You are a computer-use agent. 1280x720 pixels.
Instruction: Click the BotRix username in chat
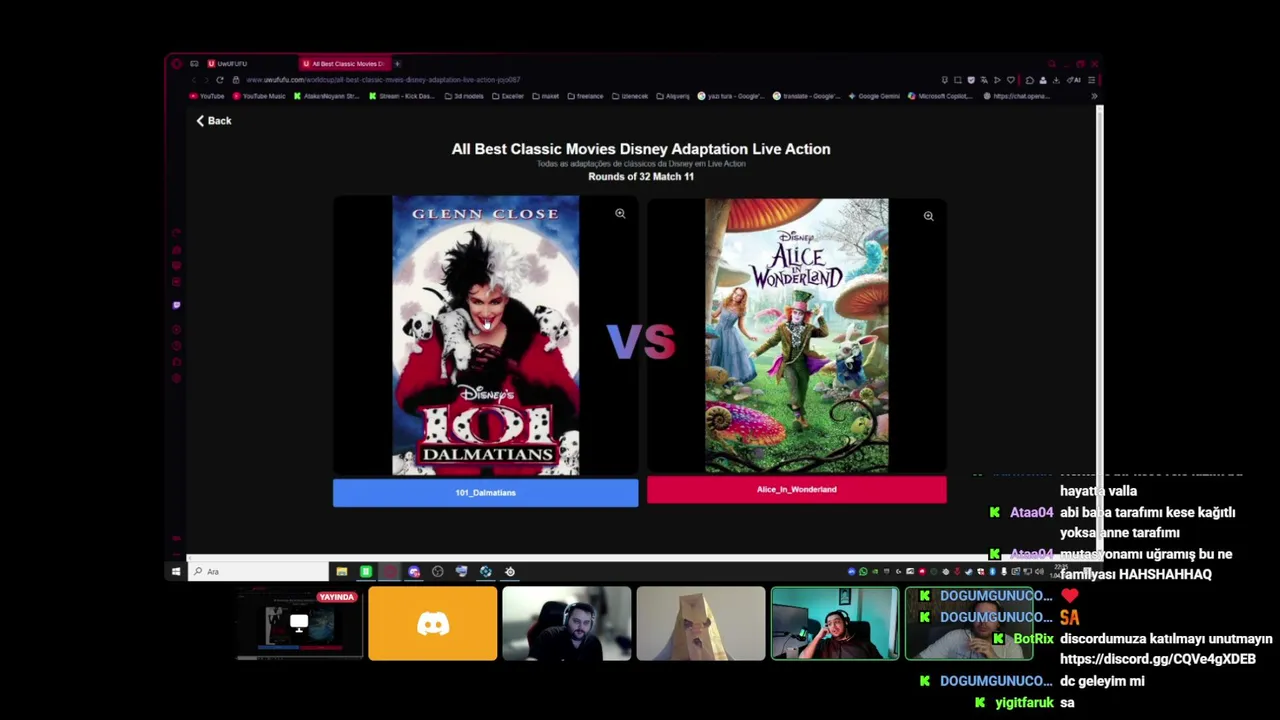(x=1033, y=639)
